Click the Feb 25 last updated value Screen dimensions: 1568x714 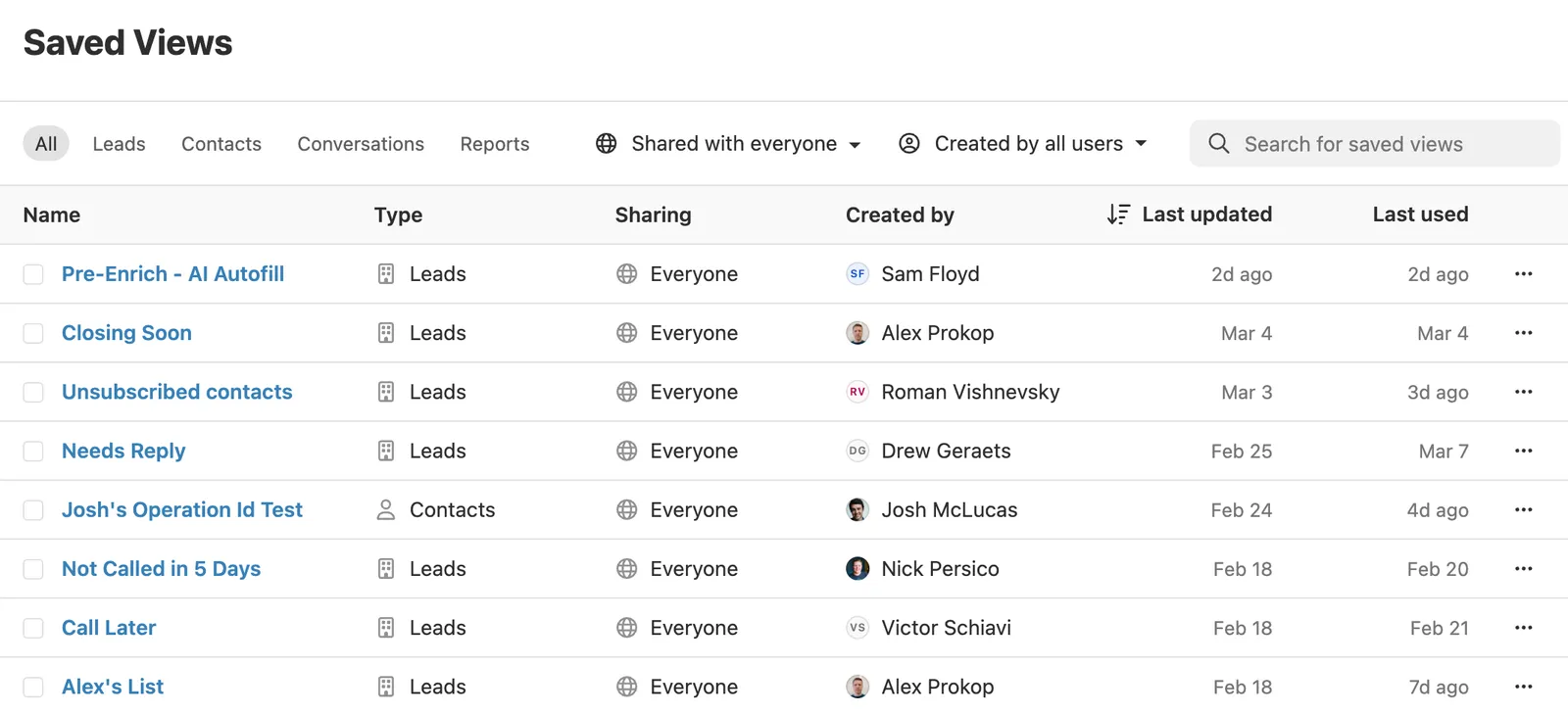[x=1242, y=452]
